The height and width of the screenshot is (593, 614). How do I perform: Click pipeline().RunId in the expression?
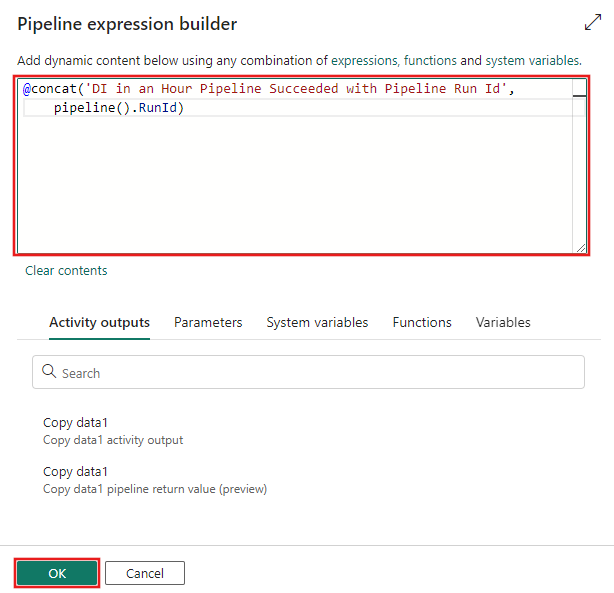pos(119,107)
